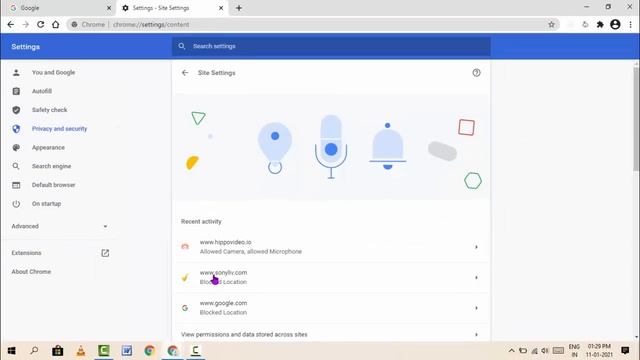Go back with the browser back arrow
Image resolution: width=640 pixels, height=360 pixels.
tap(11, 24)
